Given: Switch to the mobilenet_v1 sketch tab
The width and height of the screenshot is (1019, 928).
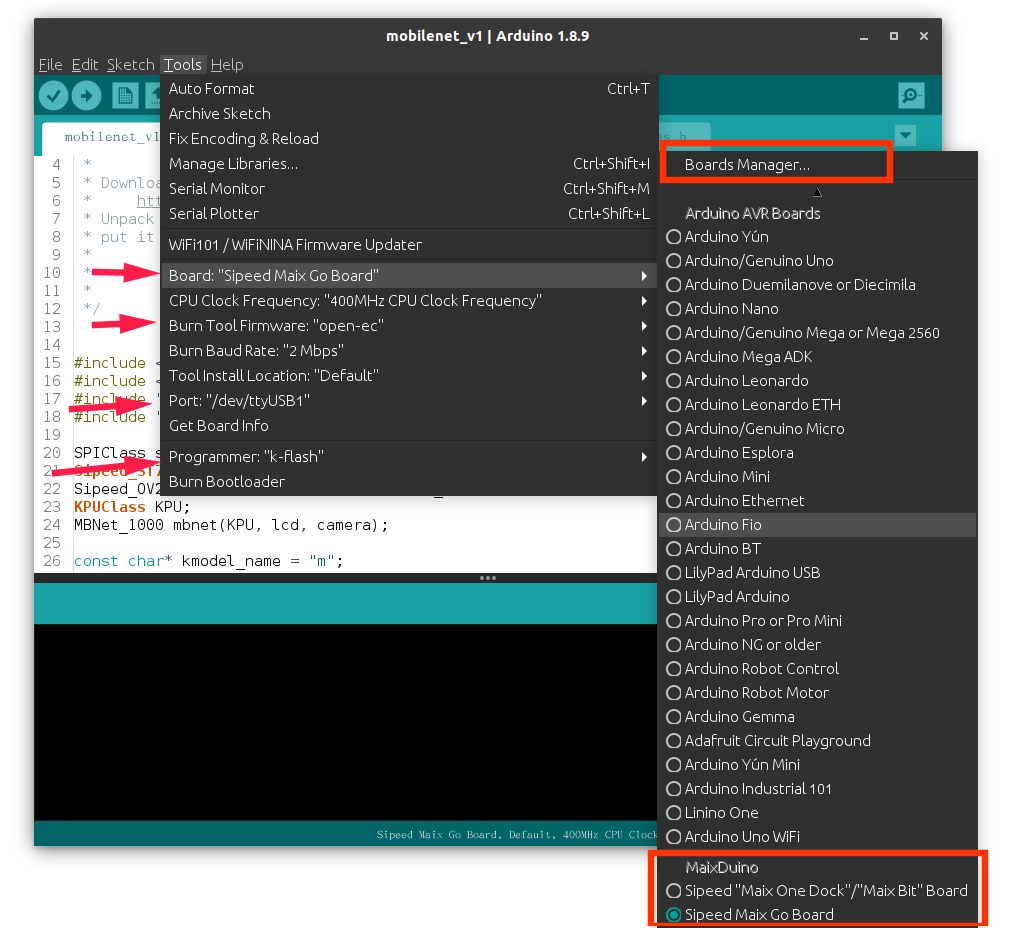Looking at the screenshot, I should point(102,137).
